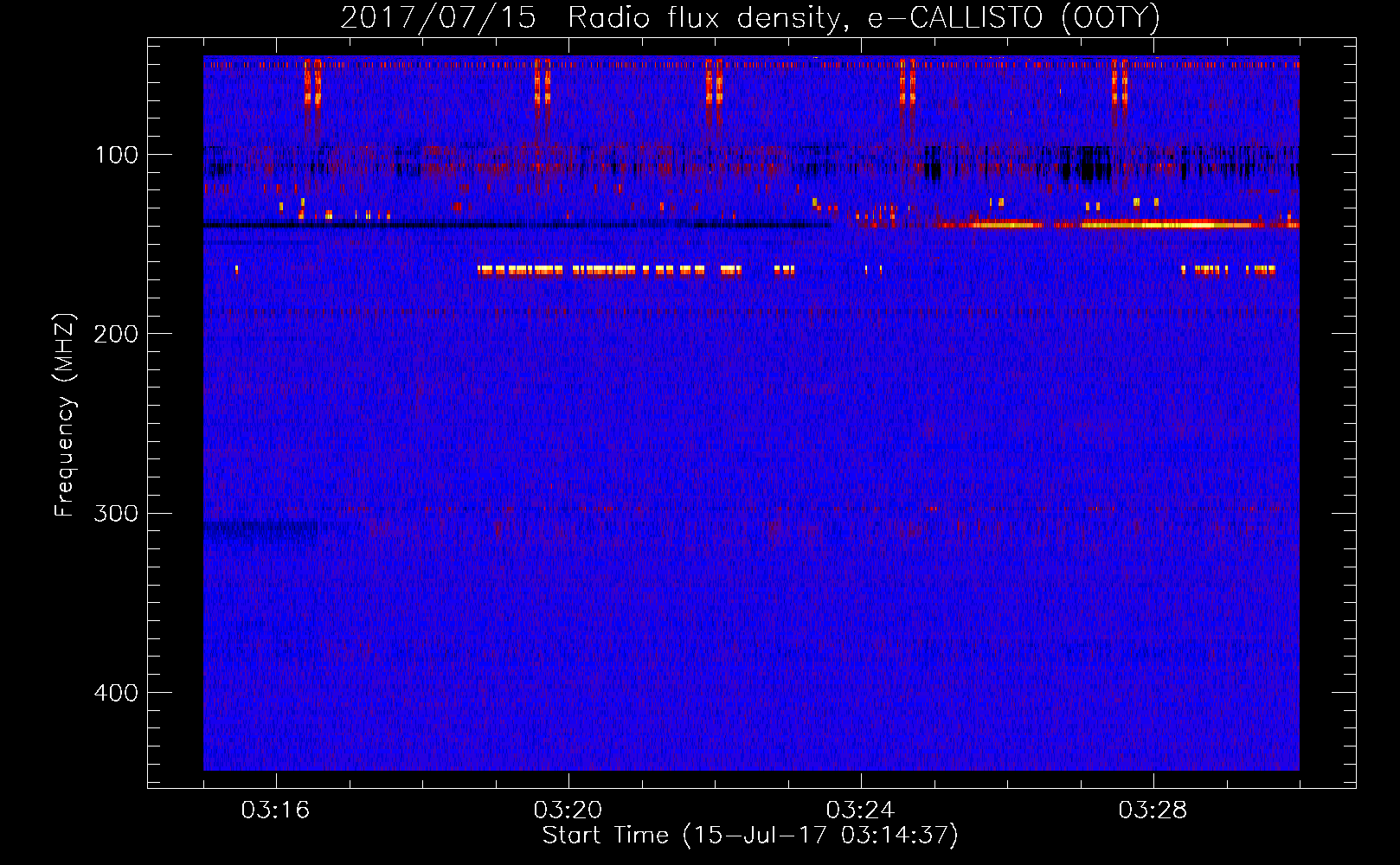This screenshot has width=1400, height=865.
Task: Click the '400' frequency tick label
Action: coord(116,693)
